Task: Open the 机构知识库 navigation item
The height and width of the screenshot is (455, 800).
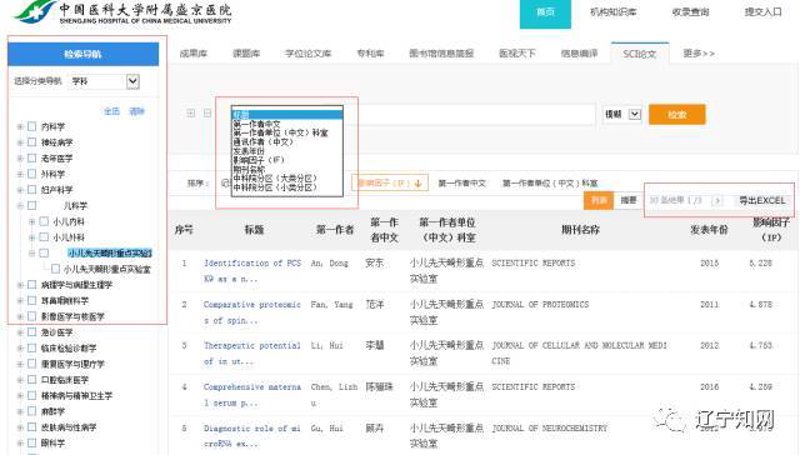Action: [x=613, y=12]
